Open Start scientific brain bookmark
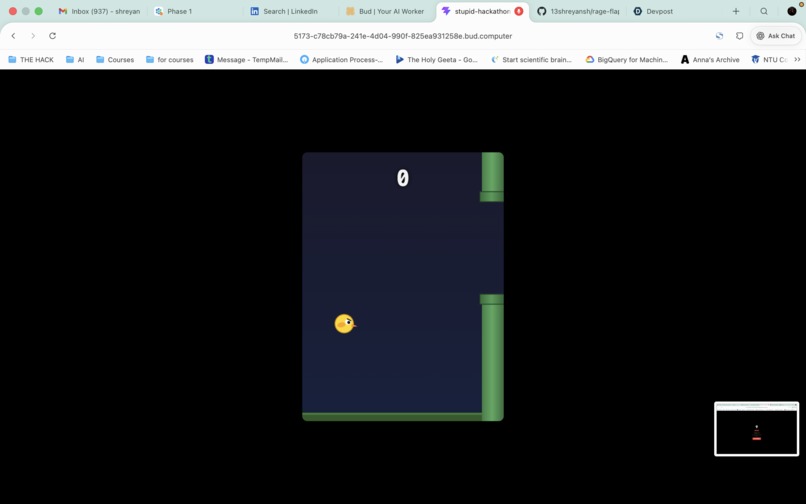The height and width of the screenshot is (504, 806). click(532, 60)
